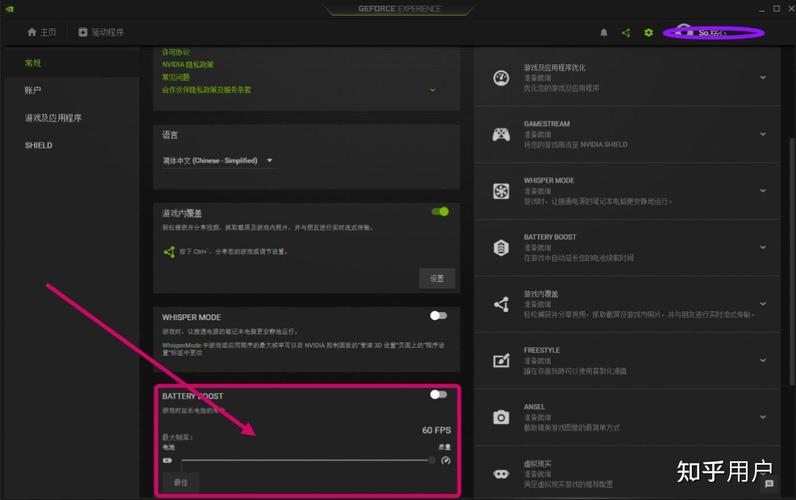
Task: Switch to the 驱动程序 drivers tab
Action: coord(101,32)
